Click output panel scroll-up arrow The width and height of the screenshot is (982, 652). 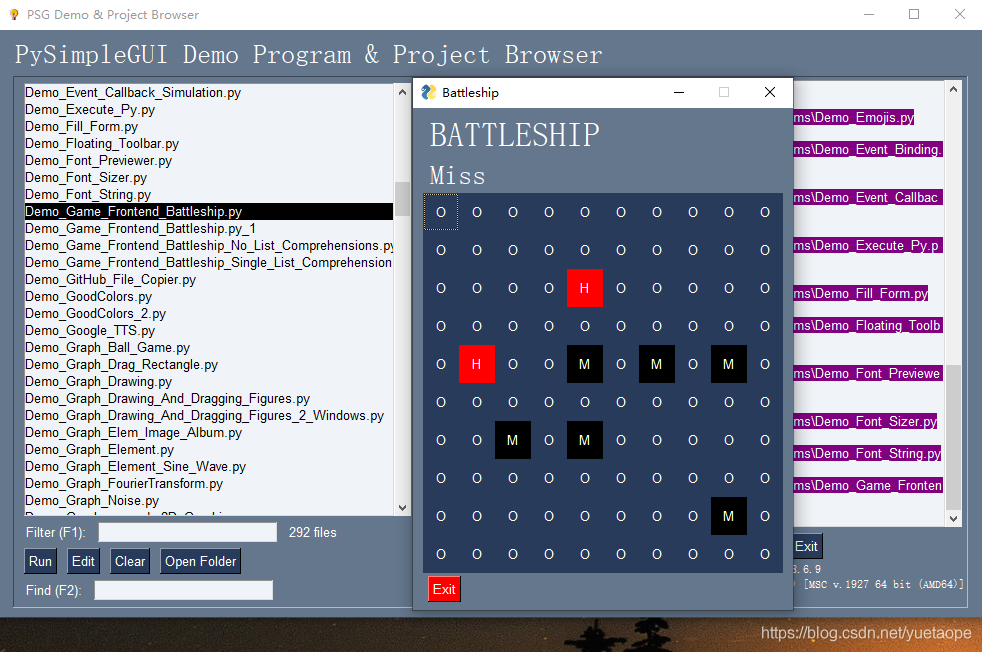[953, 90]
